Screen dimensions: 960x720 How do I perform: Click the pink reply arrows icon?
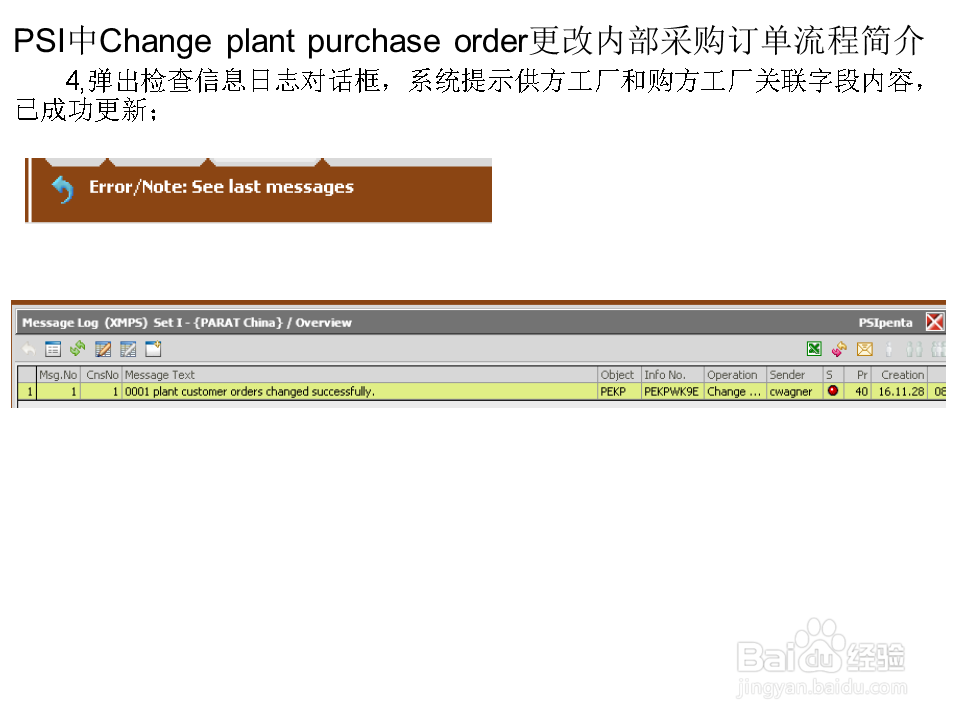(839, 349)
